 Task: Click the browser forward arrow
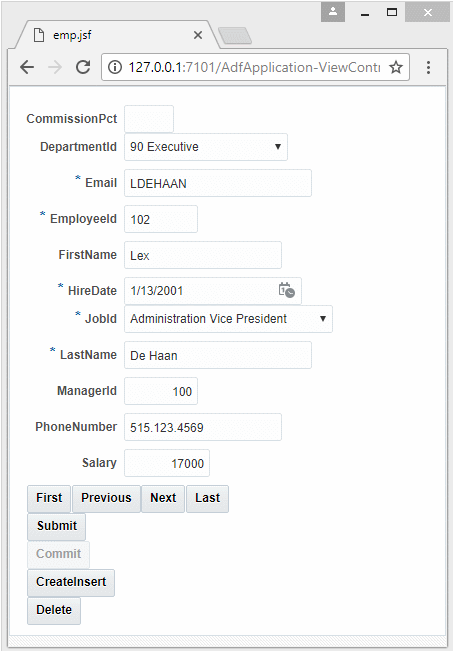55,67
